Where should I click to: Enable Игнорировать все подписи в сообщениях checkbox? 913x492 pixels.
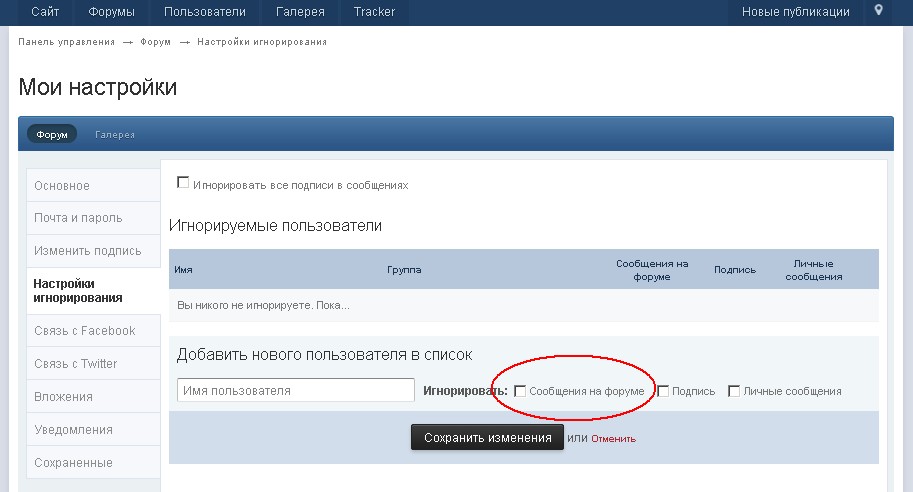(183, 183)
